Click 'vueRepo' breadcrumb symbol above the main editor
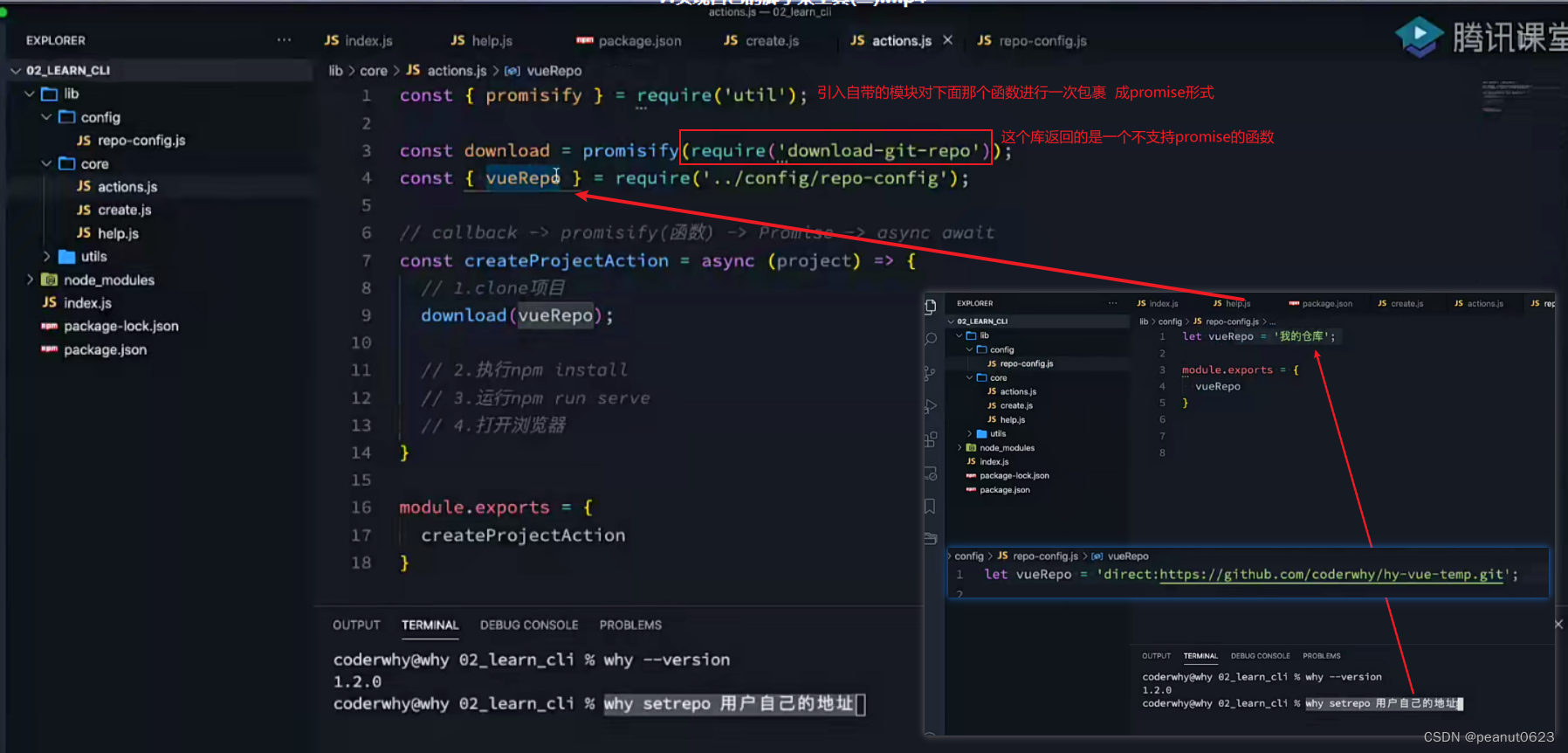 pyautogui.click(x=554, y=71)
